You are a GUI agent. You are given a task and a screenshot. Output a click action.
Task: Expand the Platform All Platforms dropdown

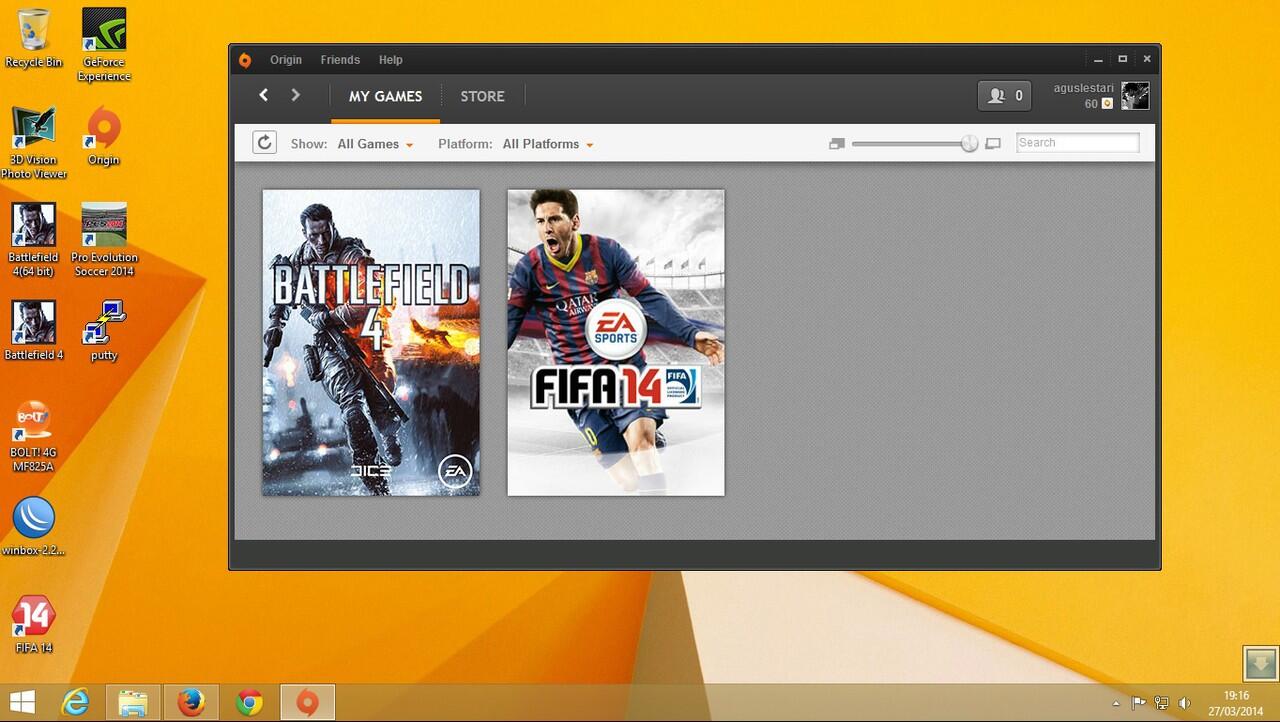548,144
